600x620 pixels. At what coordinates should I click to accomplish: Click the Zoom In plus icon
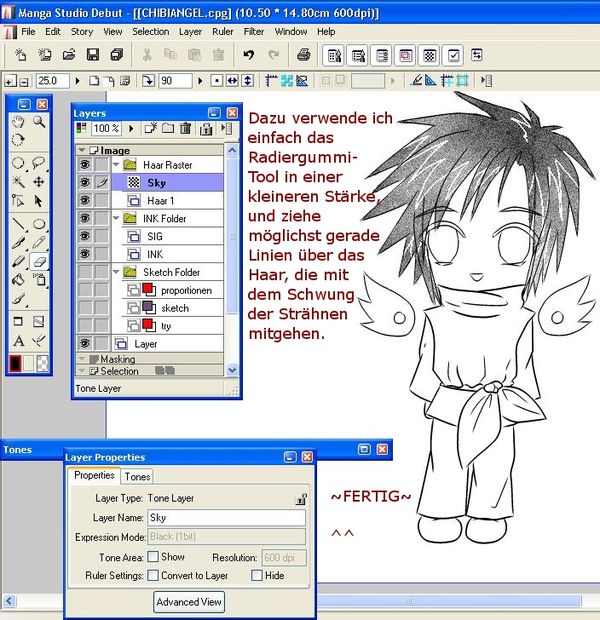(9, 81)
